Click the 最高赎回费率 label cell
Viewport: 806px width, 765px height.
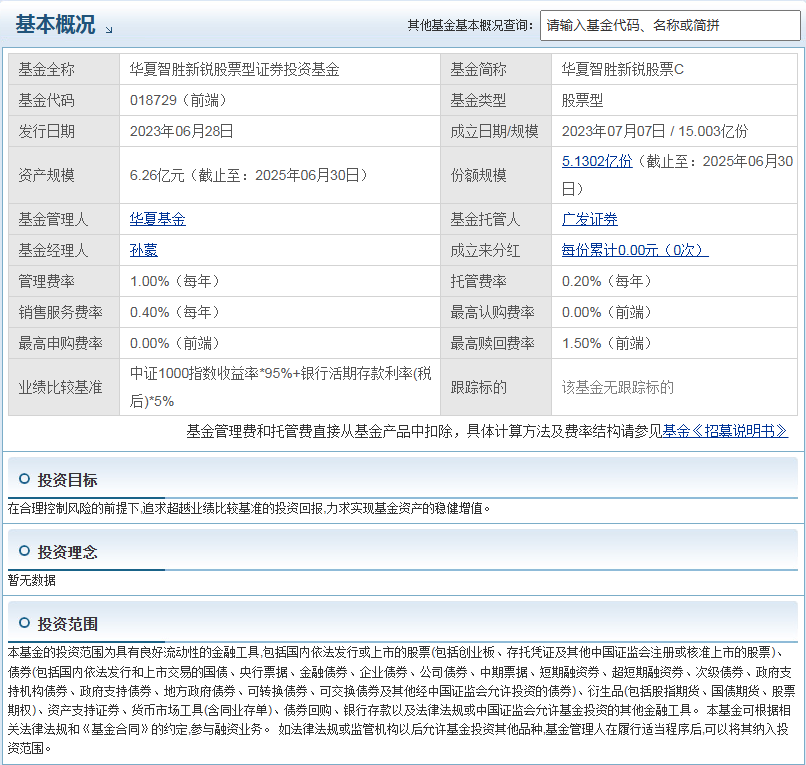point(496,343)
